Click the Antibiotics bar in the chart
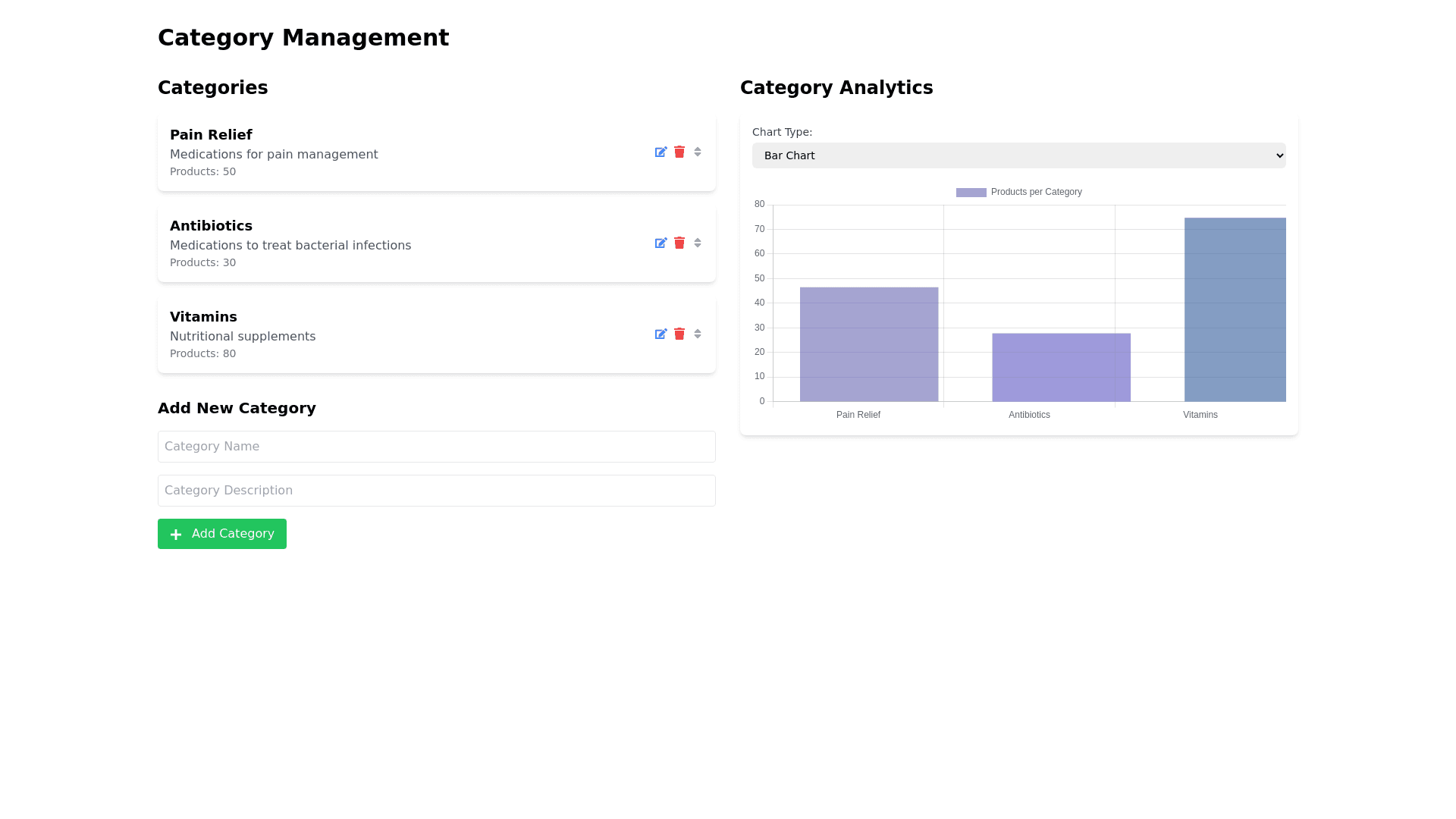This screenshot has width=1456, height=819. point(1061,368)
